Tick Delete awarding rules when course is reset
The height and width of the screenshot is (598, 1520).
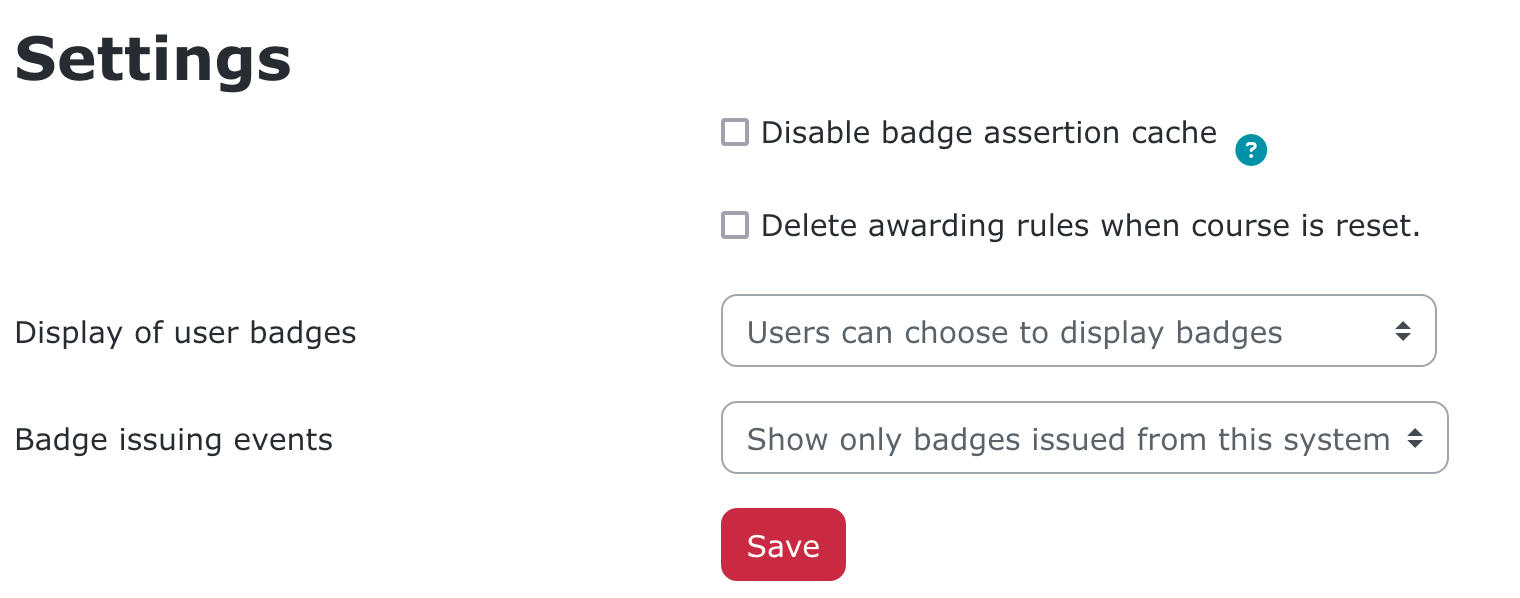735,225
